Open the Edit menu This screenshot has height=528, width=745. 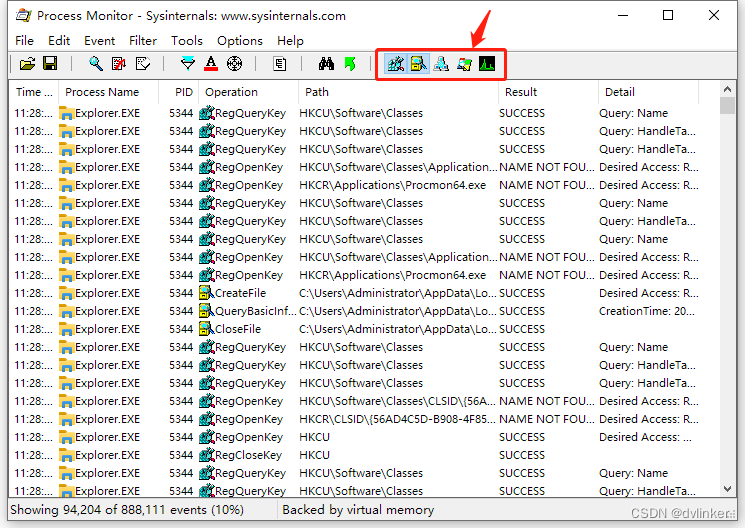coord(59,41)
